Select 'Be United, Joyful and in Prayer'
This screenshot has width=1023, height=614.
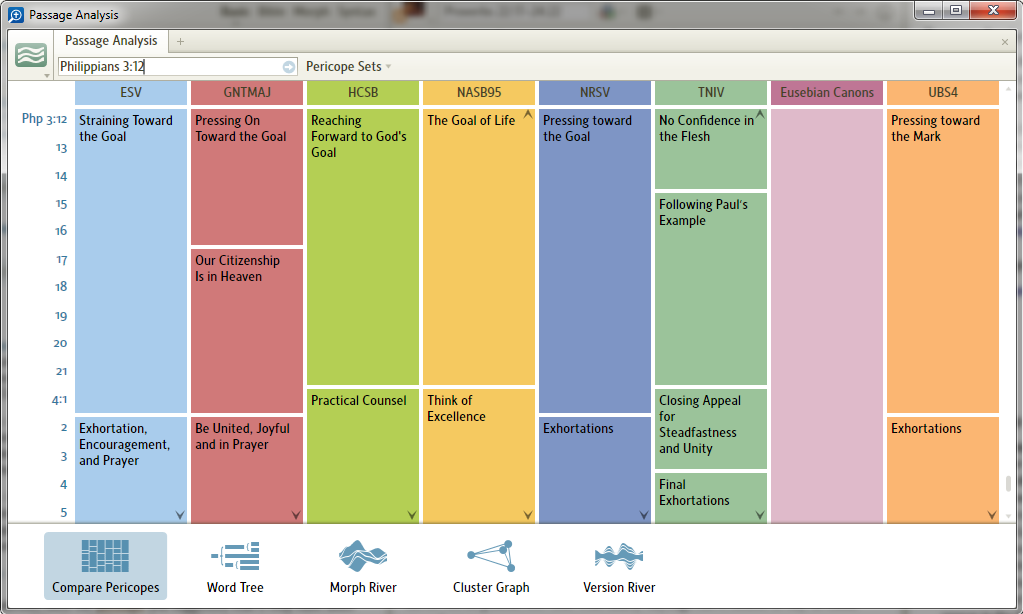(247, 470)
